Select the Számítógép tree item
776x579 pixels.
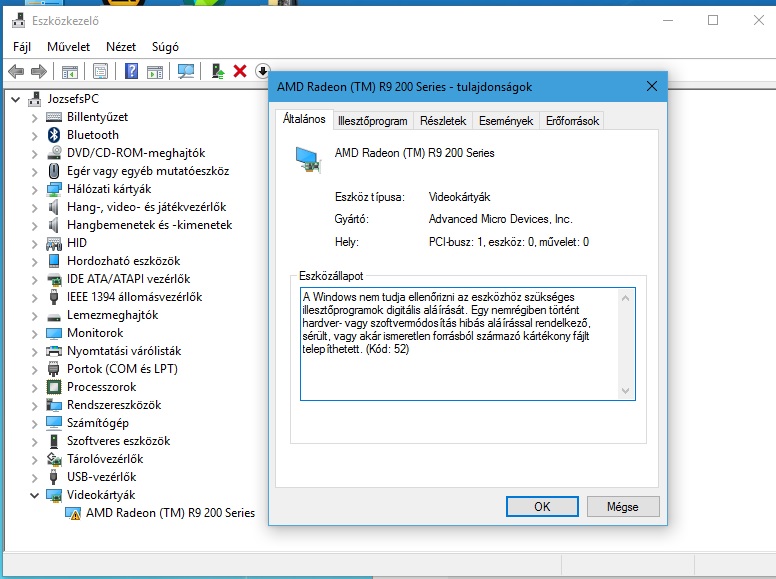(x=97, y=423)
